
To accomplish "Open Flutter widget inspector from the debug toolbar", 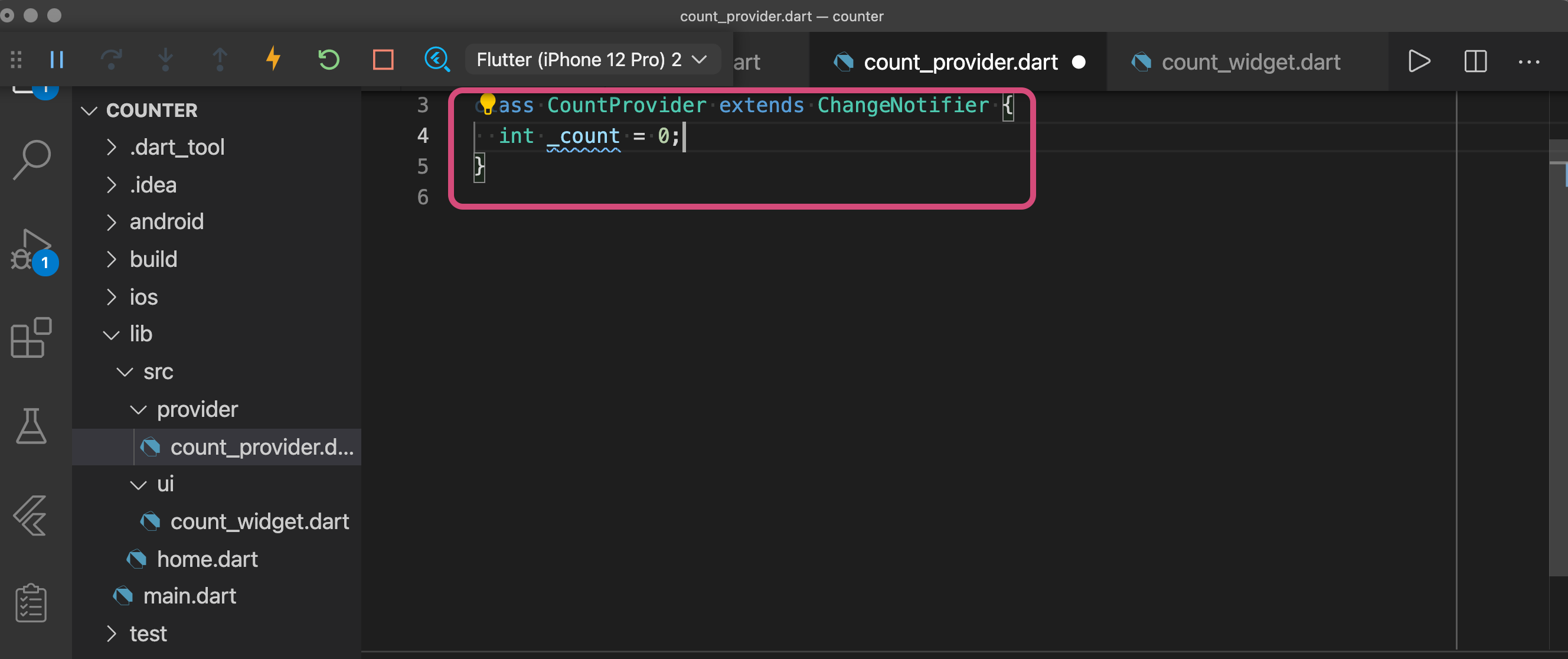I will pyautogui.click(x=437, y=60).
